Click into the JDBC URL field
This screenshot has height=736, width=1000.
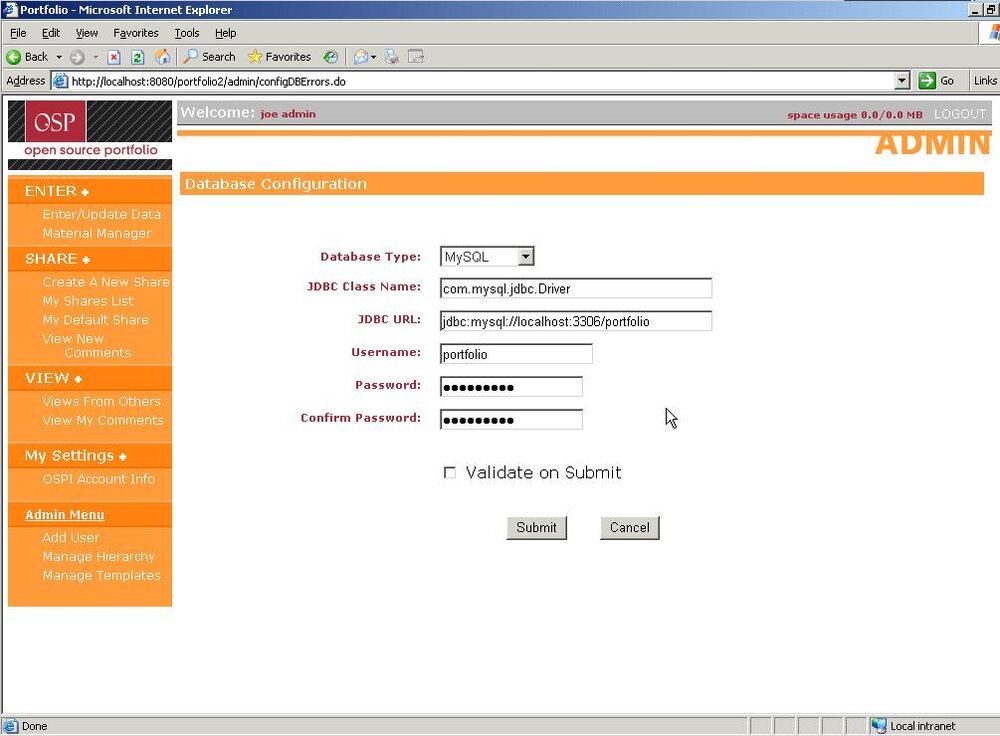(576, 321)
